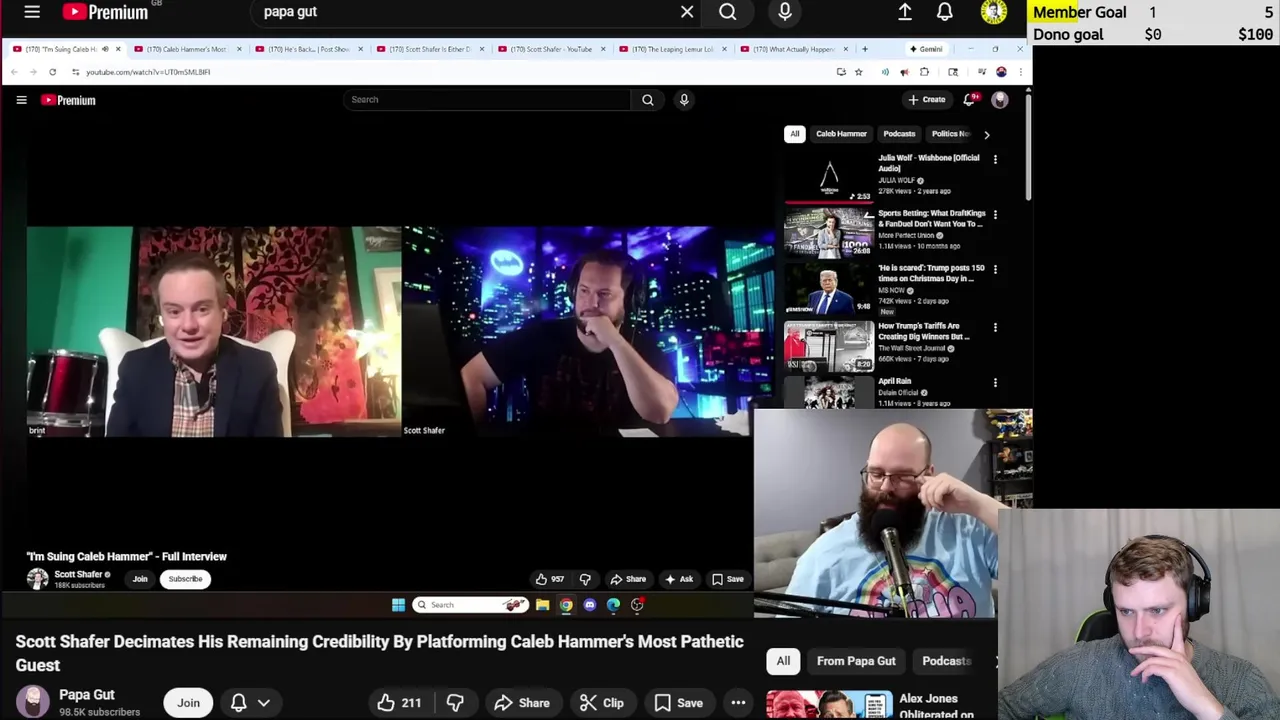Bookmark this page with the star icon

(x=858, y=72)
